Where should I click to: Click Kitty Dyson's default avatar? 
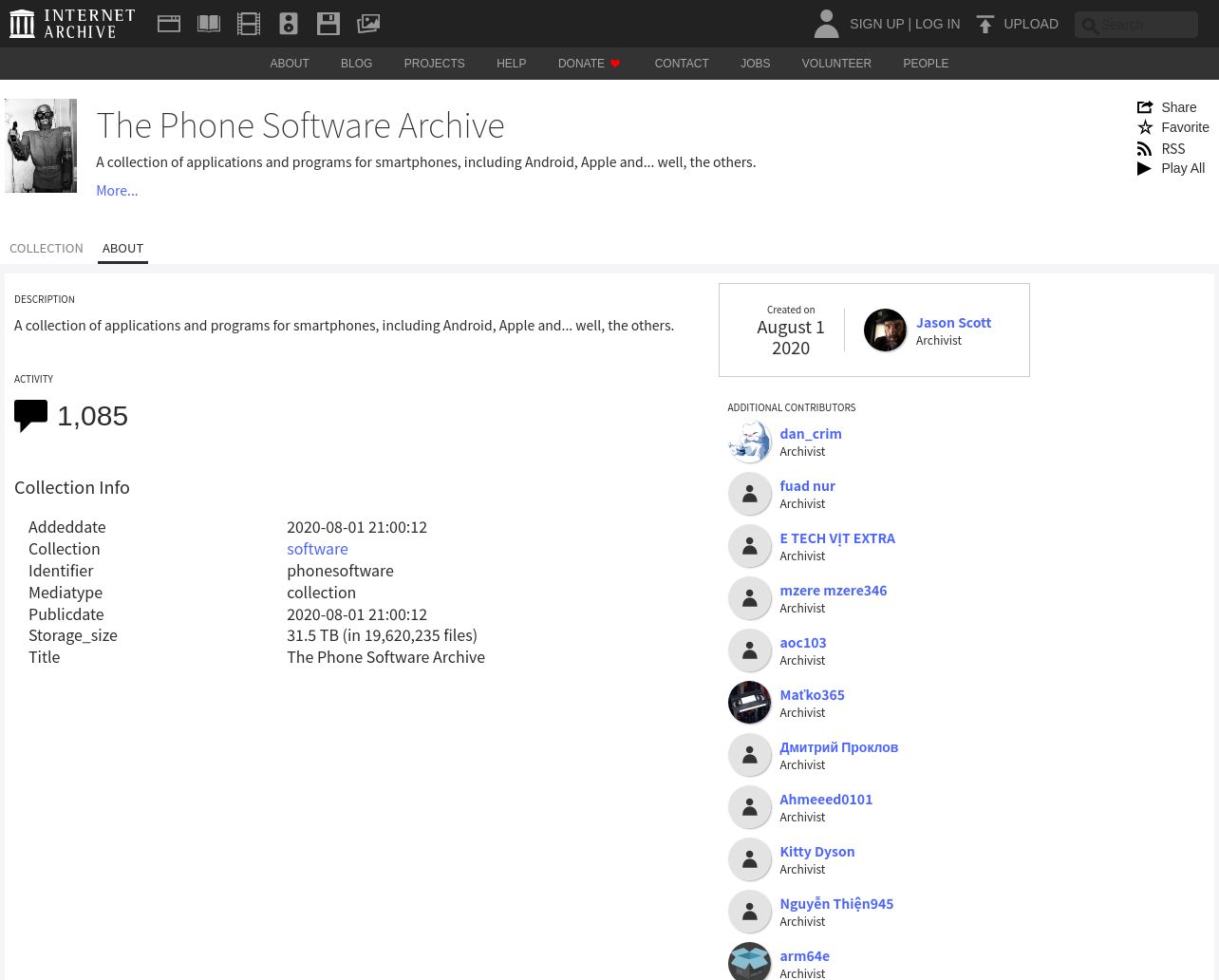tap(749, 859)
